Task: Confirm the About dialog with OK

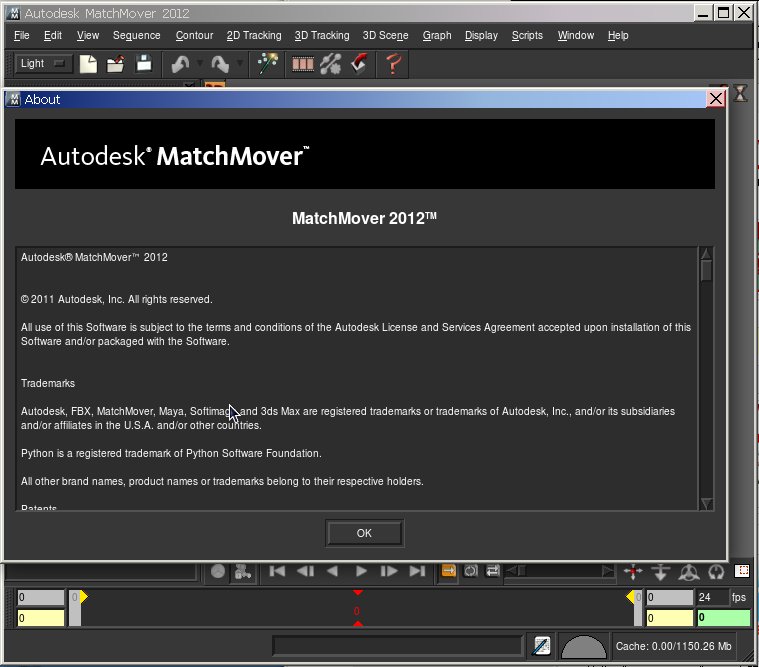Action: pyautogui.click(x=364, y=533)
